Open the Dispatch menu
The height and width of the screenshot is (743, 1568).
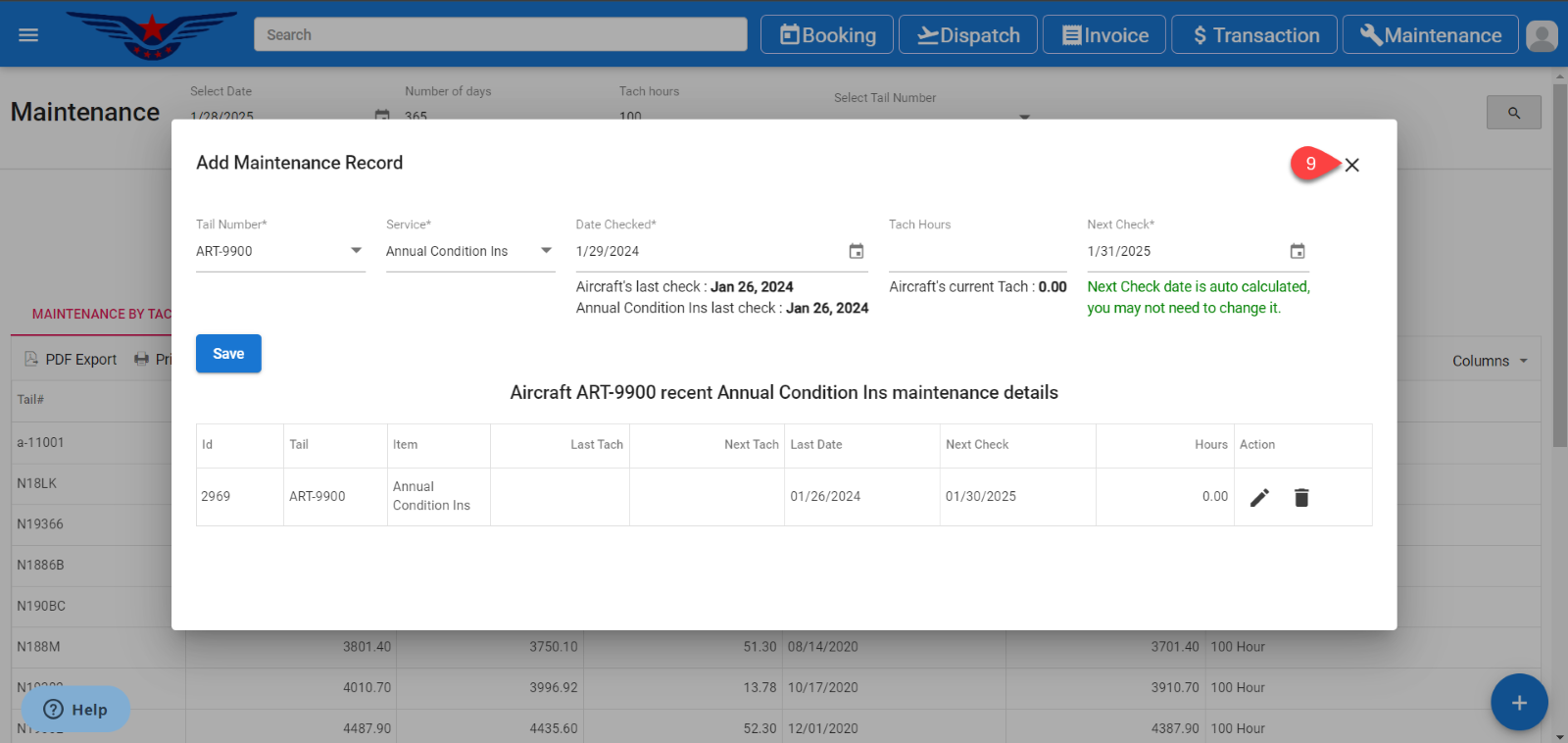[x=967, y=35]
